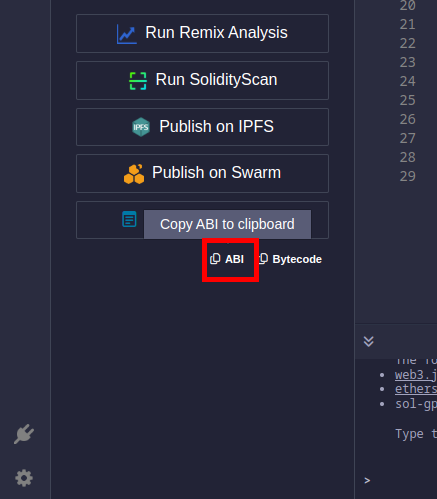Click the Remix Analysis chart icon
This screenshot has width=437, height=499.
[x=127, y=34]
